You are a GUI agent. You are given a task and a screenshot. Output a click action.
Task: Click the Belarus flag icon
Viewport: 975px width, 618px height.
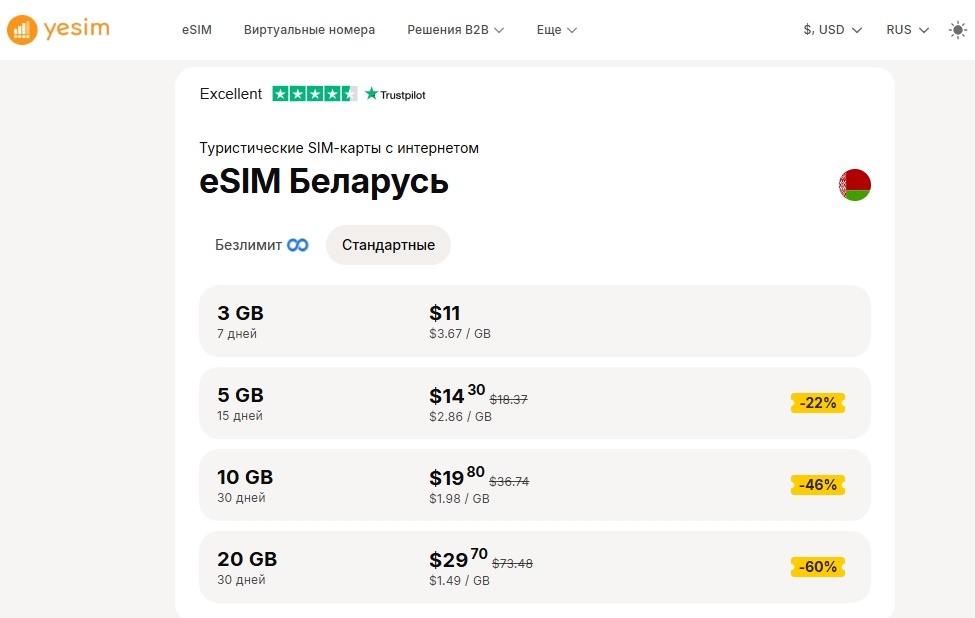(854, 185)
